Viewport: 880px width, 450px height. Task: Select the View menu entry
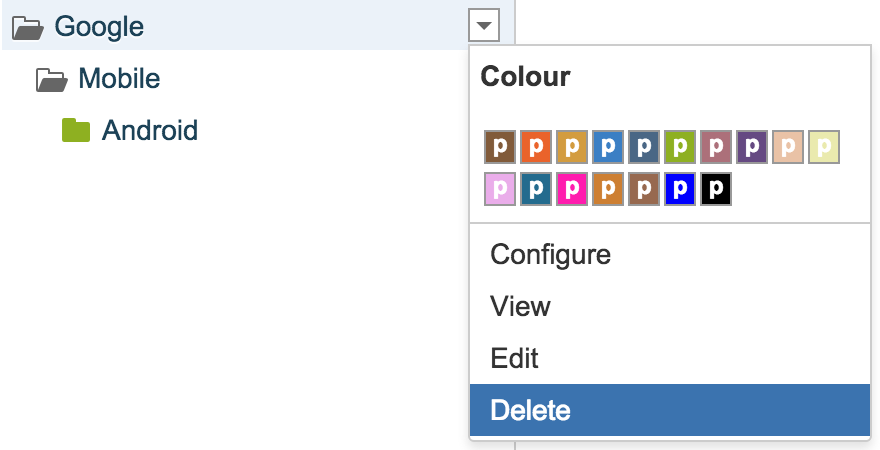click(520, 306)
